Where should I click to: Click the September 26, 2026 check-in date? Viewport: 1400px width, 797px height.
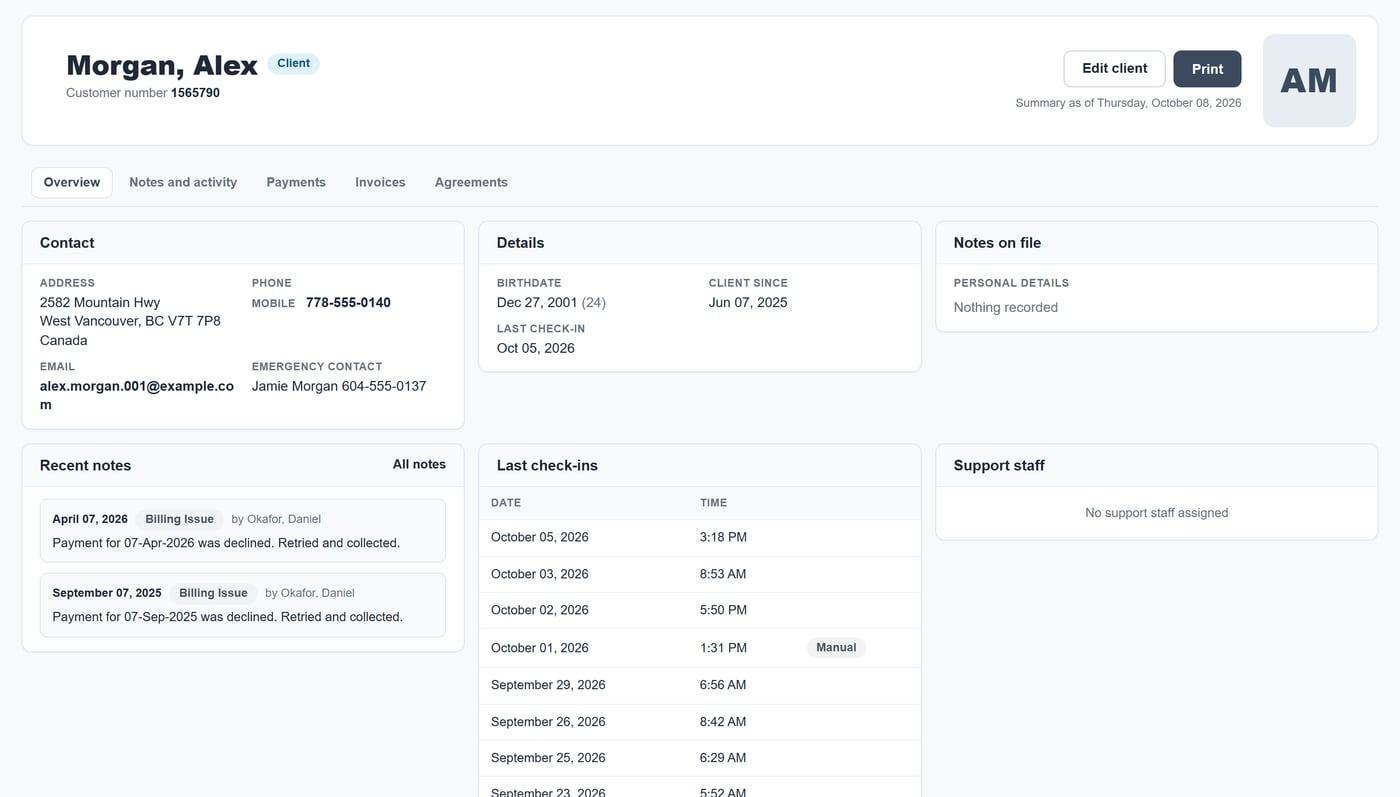click(548, 722)
